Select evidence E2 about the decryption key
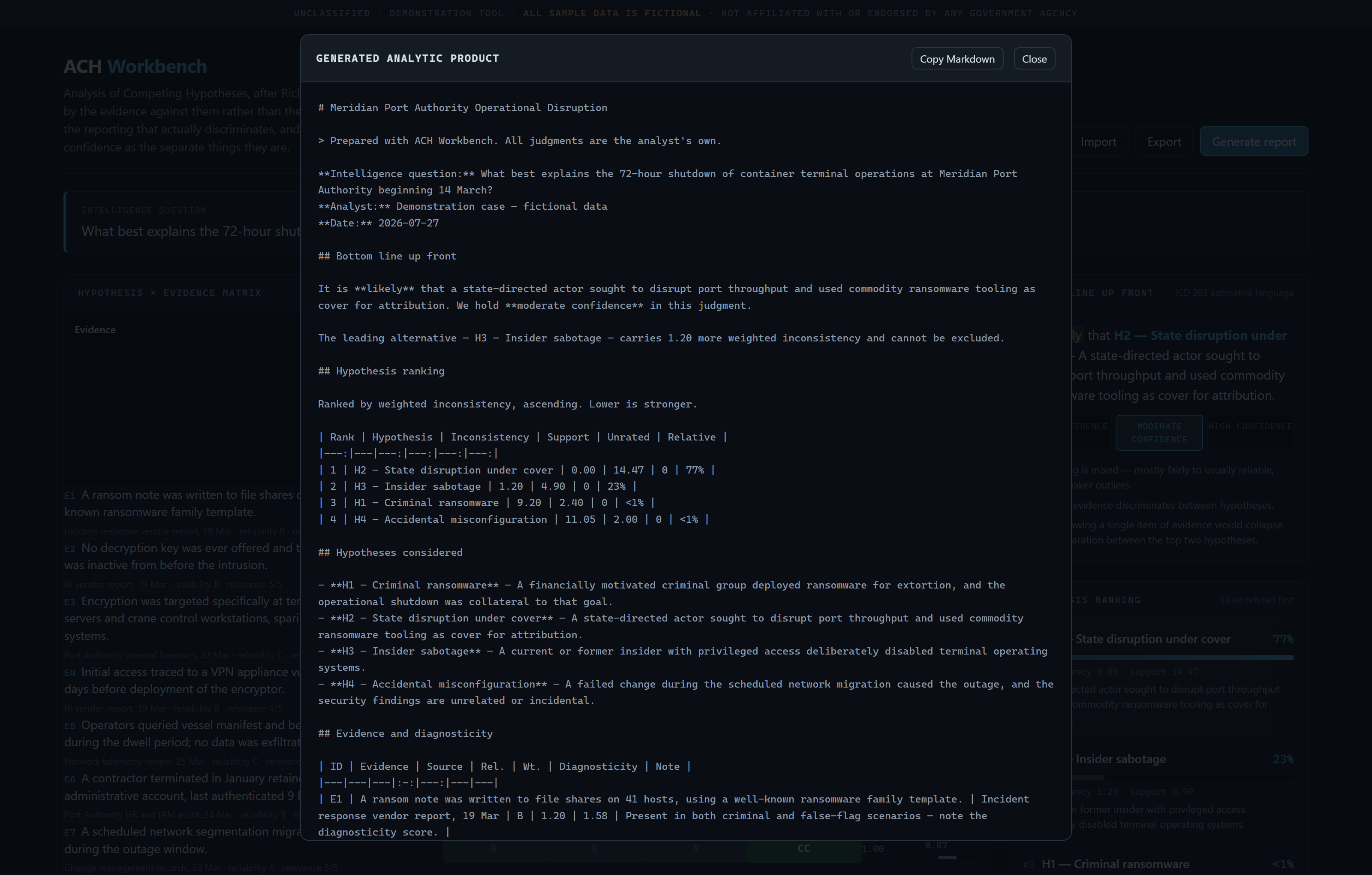 (182, 565)
